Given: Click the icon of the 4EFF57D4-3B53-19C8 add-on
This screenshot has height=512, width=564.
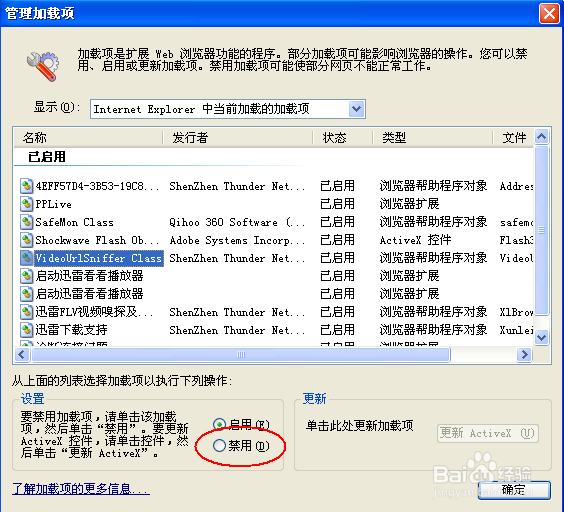Looking at the screenshot, I should pos(26,186).
